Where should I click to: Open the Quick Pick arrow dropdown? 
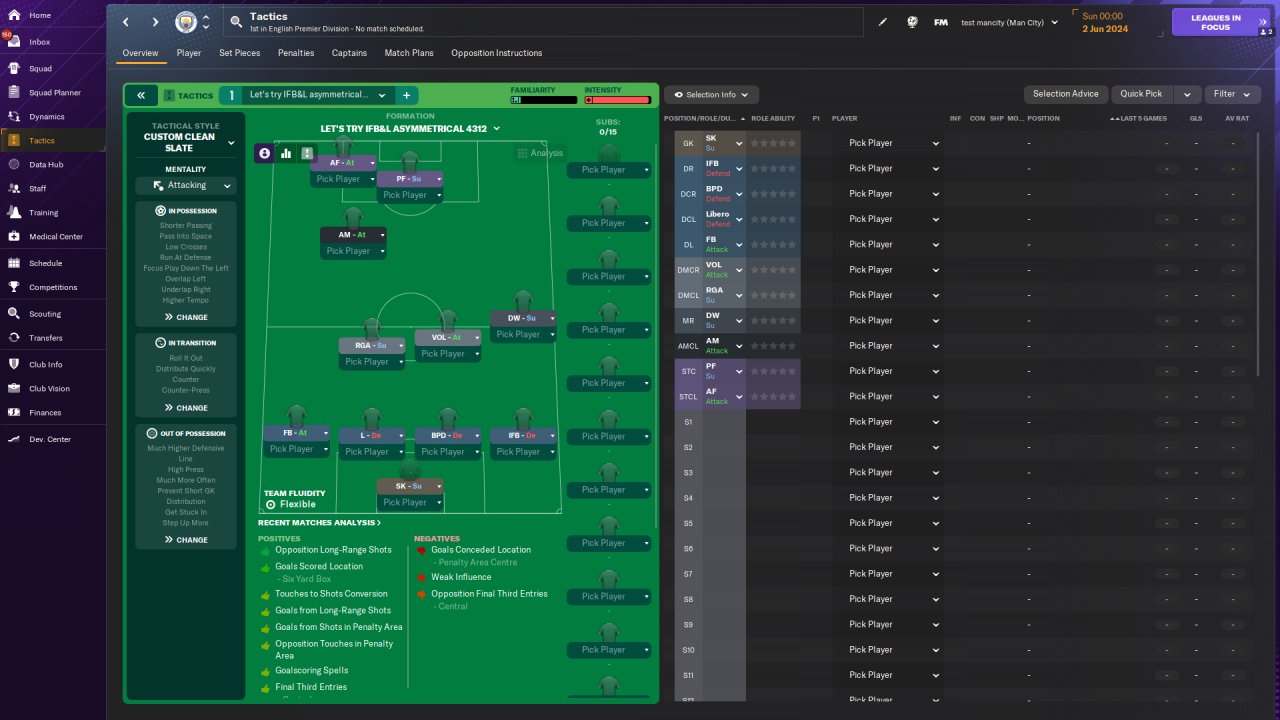[1186, 94]
